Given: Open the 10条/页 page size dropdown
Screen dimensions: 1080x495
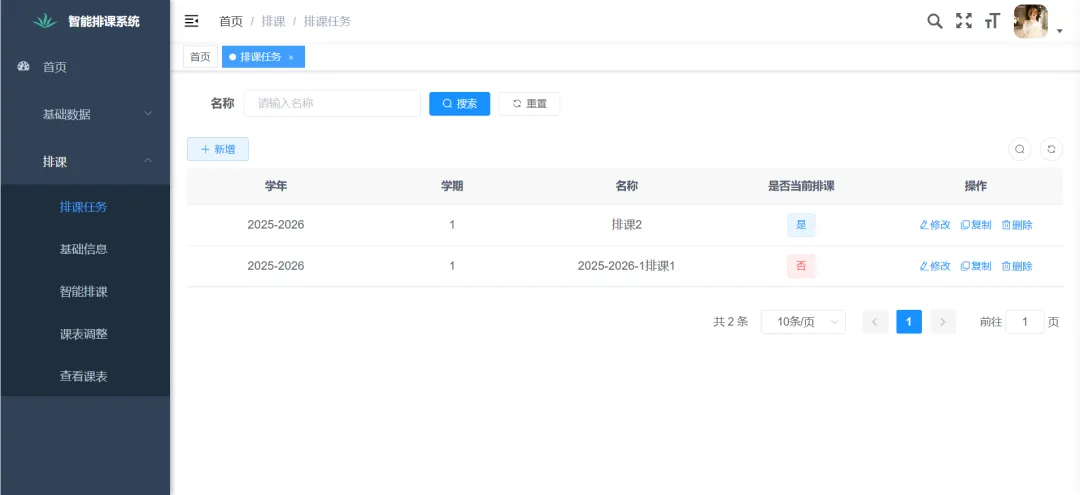Looking at the screenshot, I should [803, 322].
